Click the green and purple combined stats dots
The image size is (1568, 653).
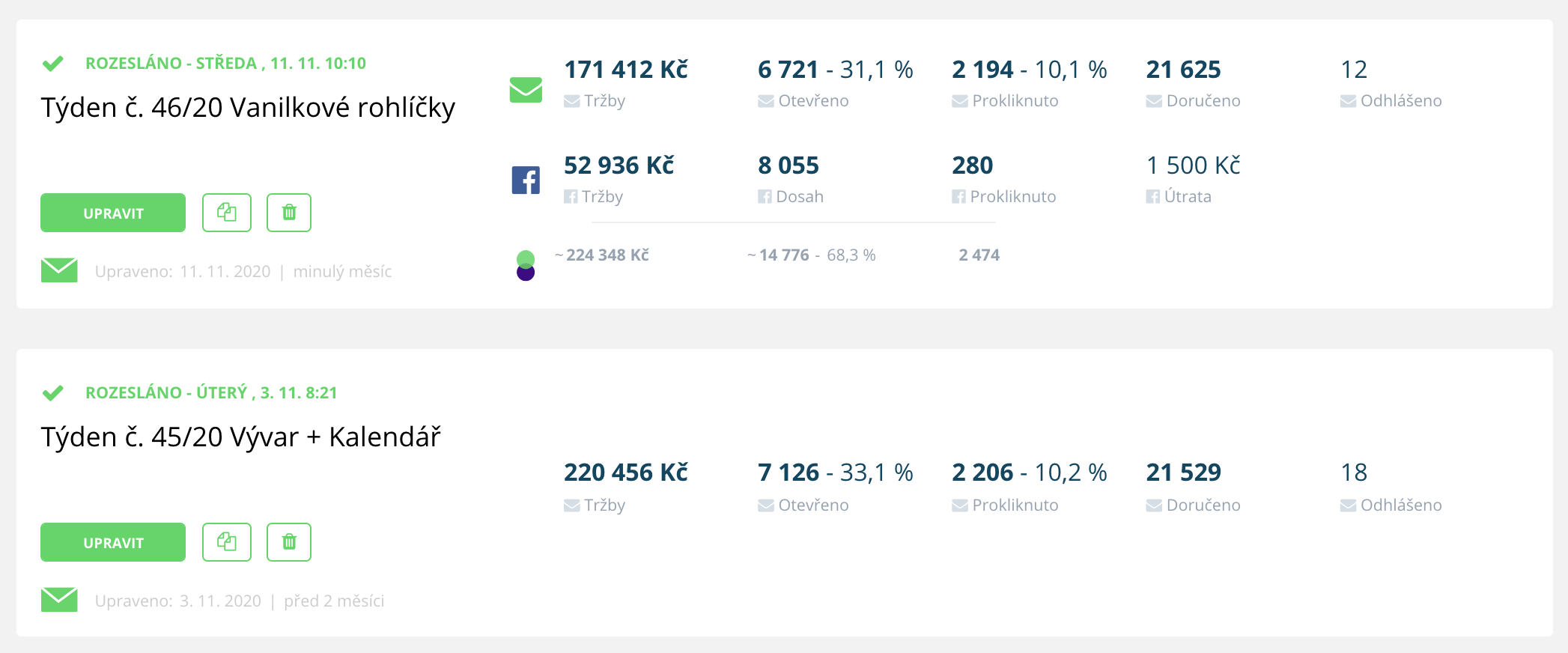pos(526,265)
